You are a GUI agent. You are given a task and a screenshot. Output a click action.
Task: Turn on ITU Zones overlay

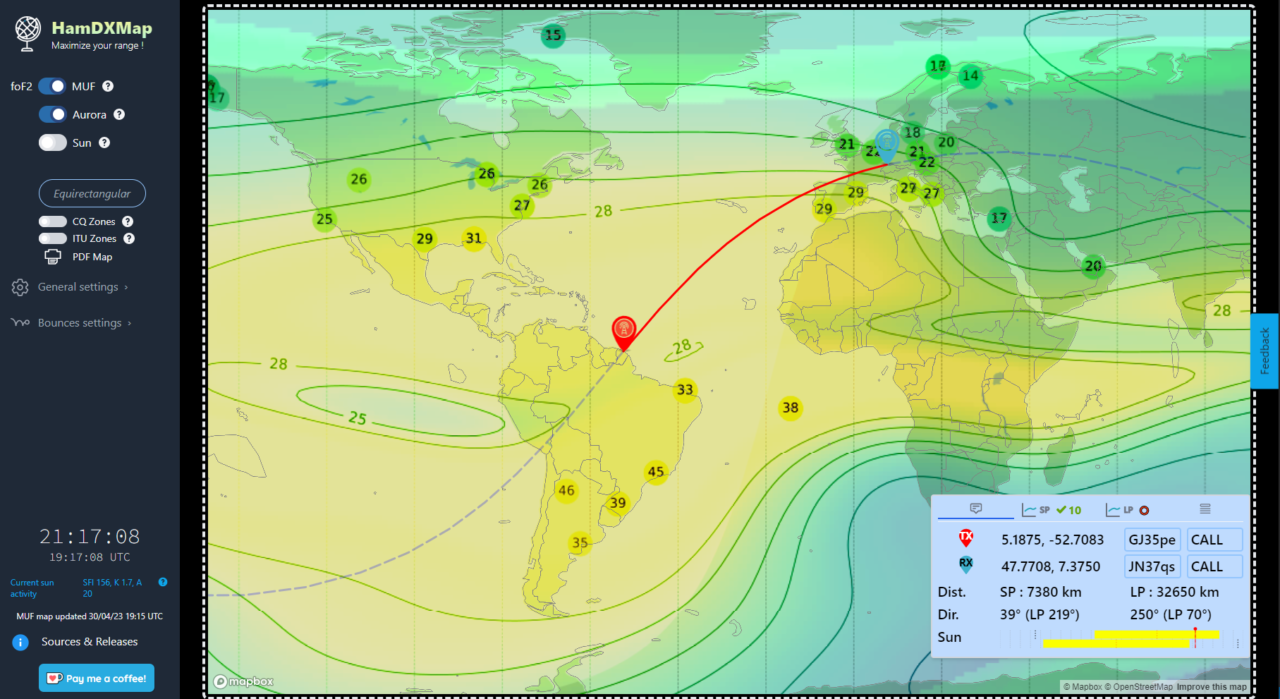[x=53, y=239]
